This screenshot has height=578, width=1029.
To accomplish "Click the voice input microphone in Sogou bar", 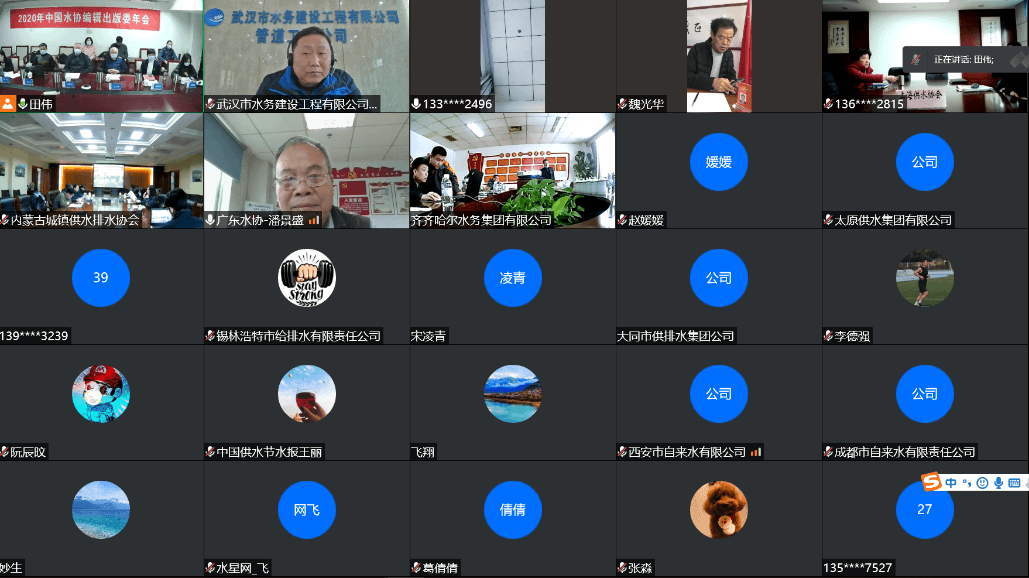I will pyautogui.click(x=998, y=483).
